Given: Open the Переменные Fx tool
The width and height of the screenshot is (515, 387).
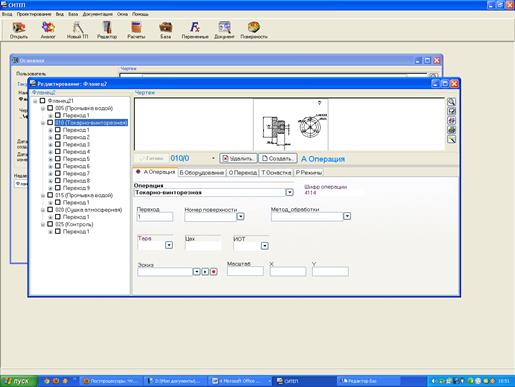Looking at the screenshot, I should coord(195,30).
